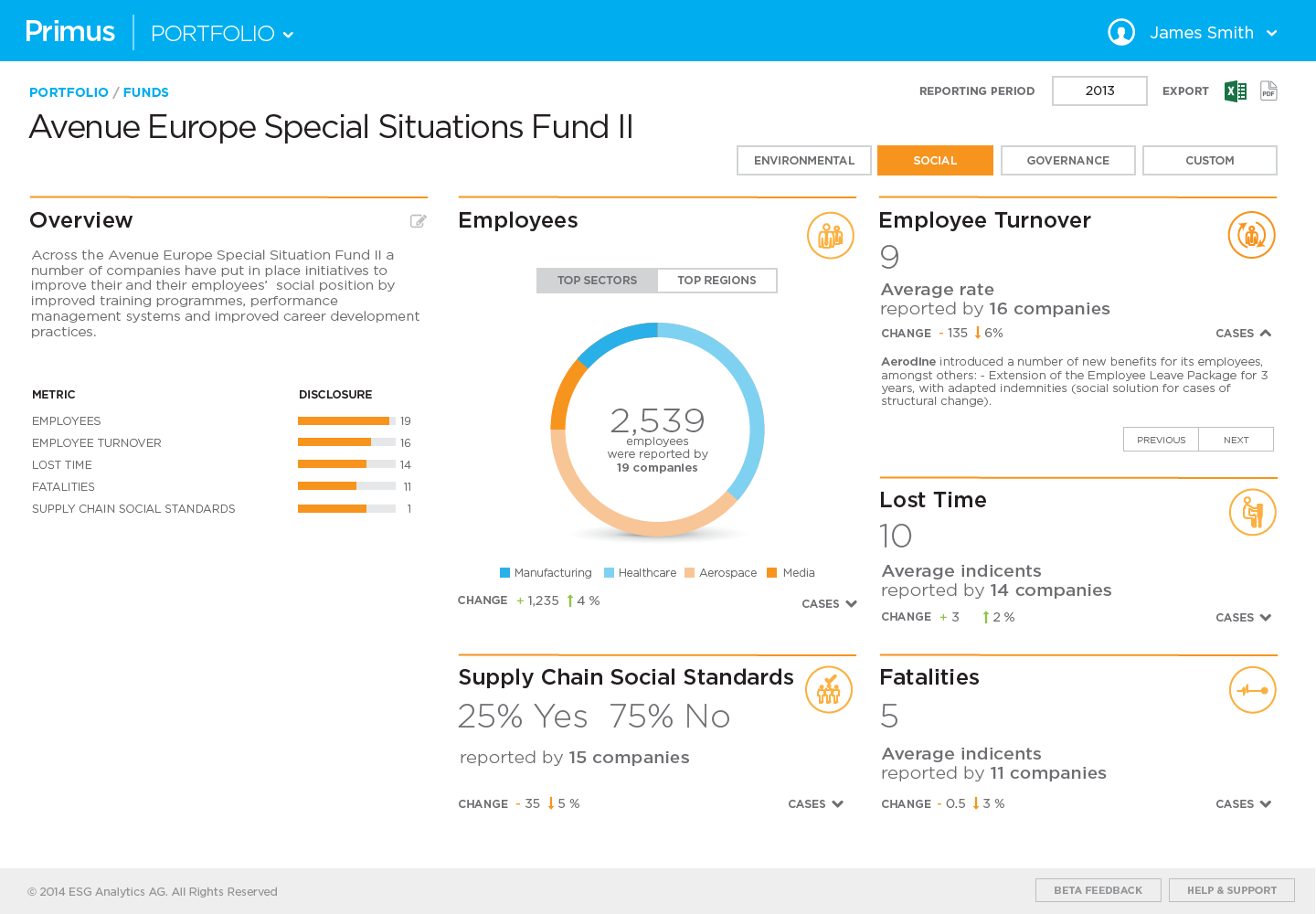The image size is (1316, 914).
Task: Open the James Smith account menu arrow
Action: [1271, 33]
